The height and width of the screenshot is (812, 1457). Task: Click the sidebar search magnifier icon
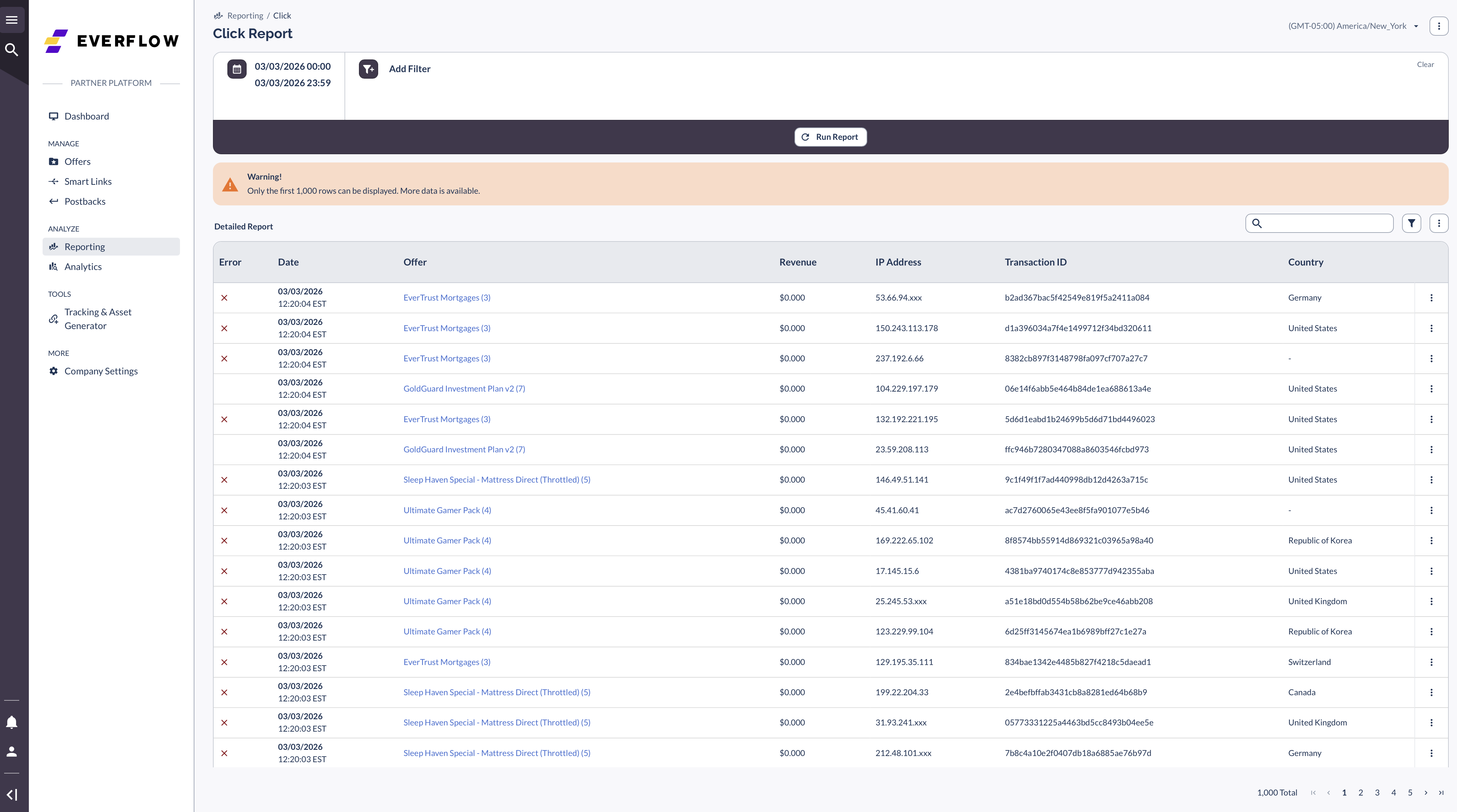point(12,50)
